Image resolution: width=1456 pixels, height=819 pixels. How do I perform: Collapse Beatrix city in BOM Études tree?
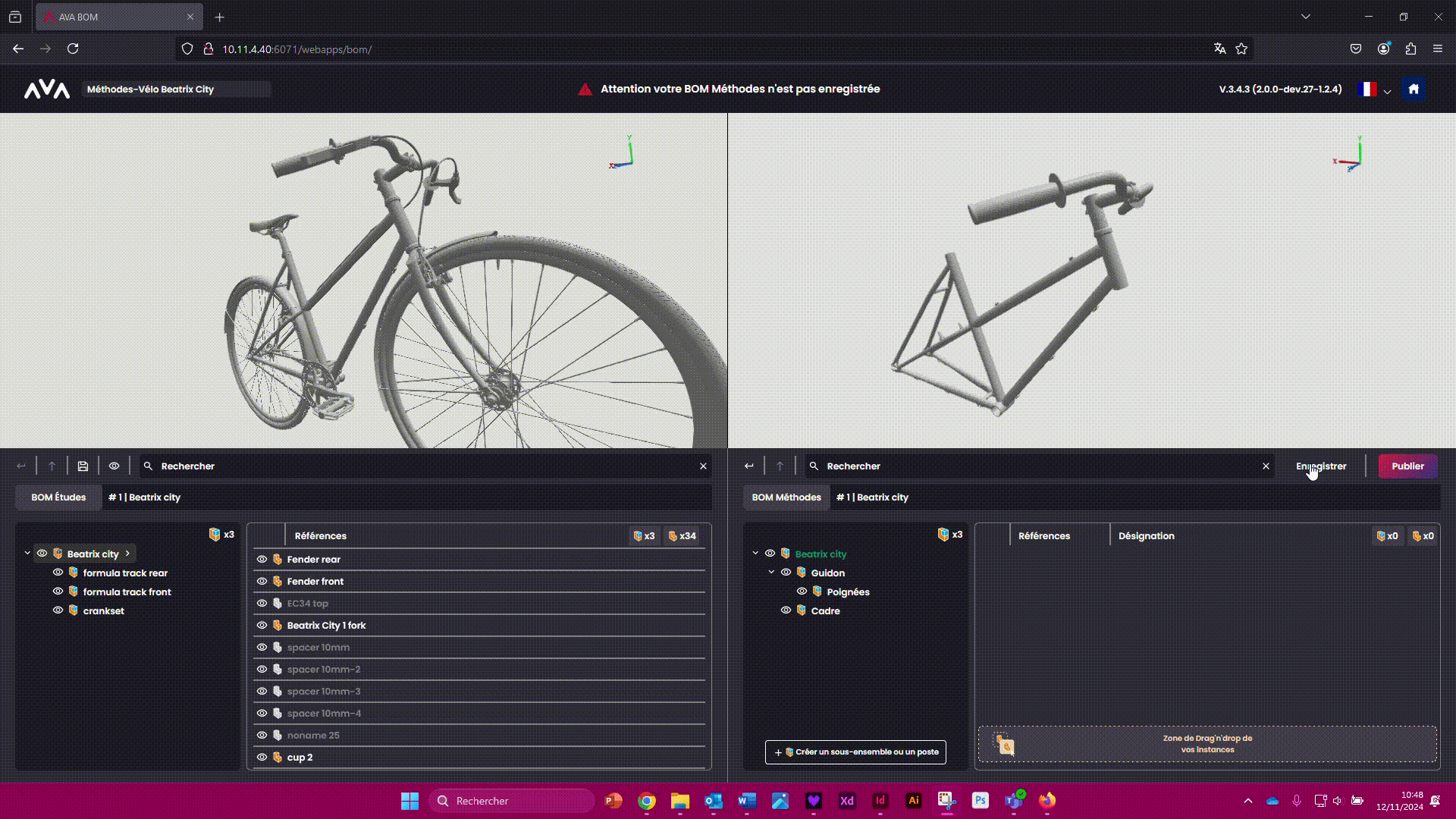pos(27,554)
